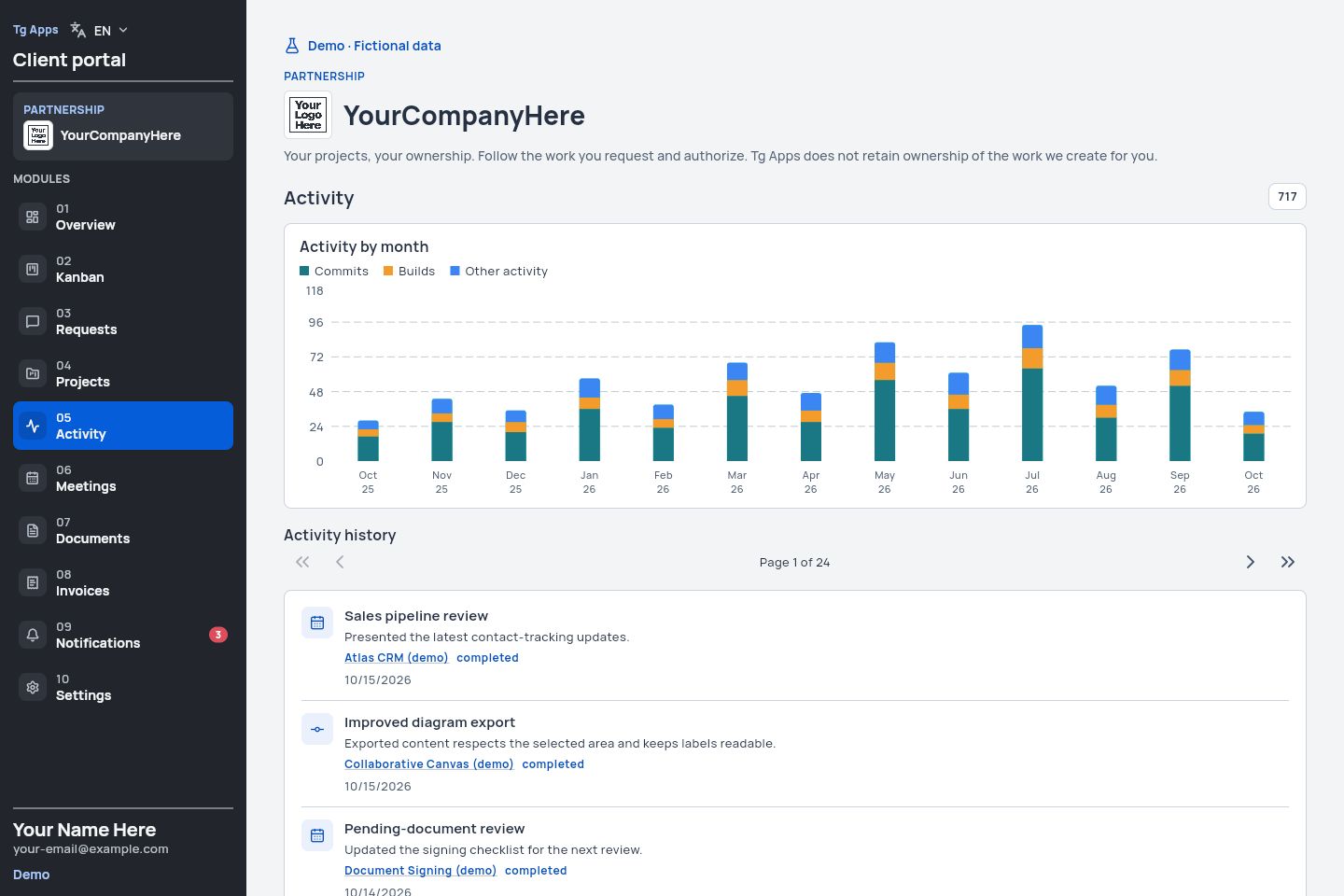Click the red 3 notifications badge
This screenshot has width=1344, height=896.
[x=218, y=635]
